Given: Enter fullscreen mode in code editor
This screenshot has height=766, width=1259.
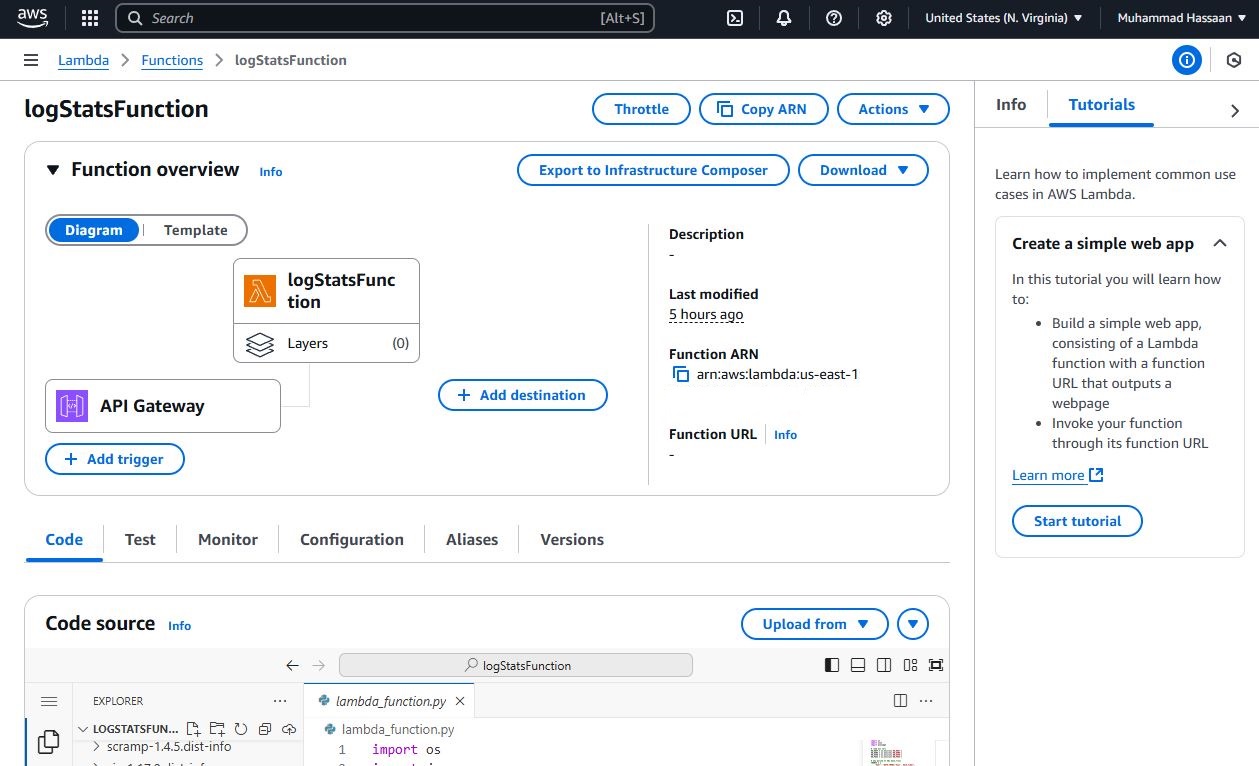Looking at the screenshot, I should click(x=936, y=665).
